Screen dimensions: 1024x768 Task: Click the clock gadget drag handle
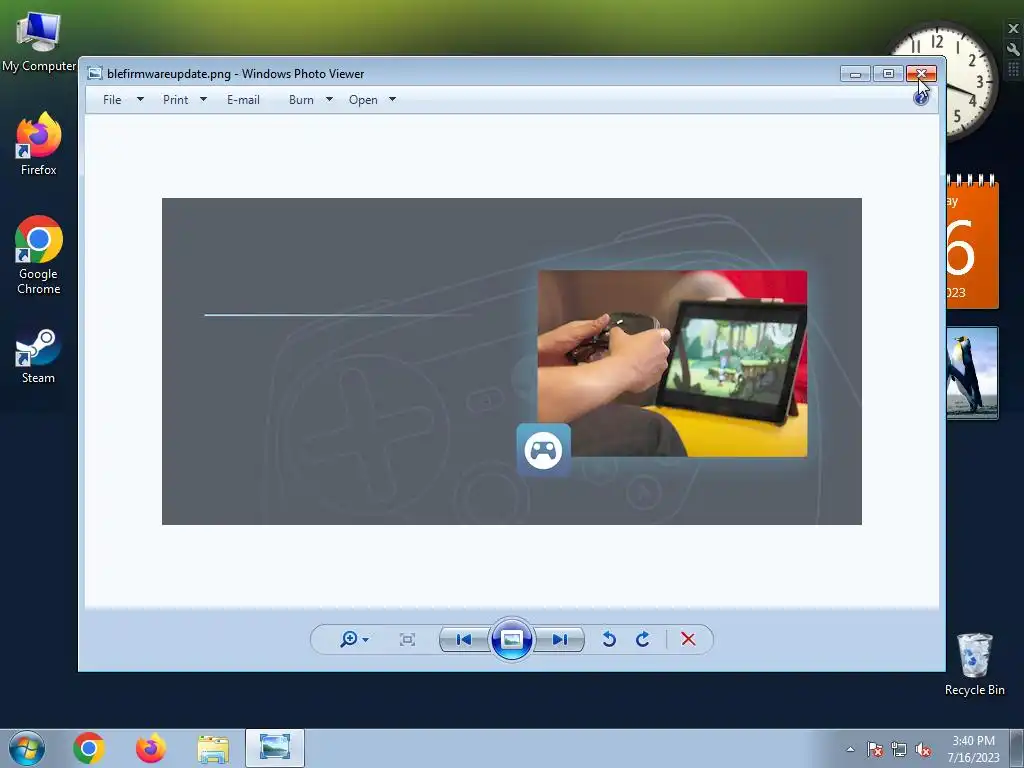click(x=1014, y=69)
